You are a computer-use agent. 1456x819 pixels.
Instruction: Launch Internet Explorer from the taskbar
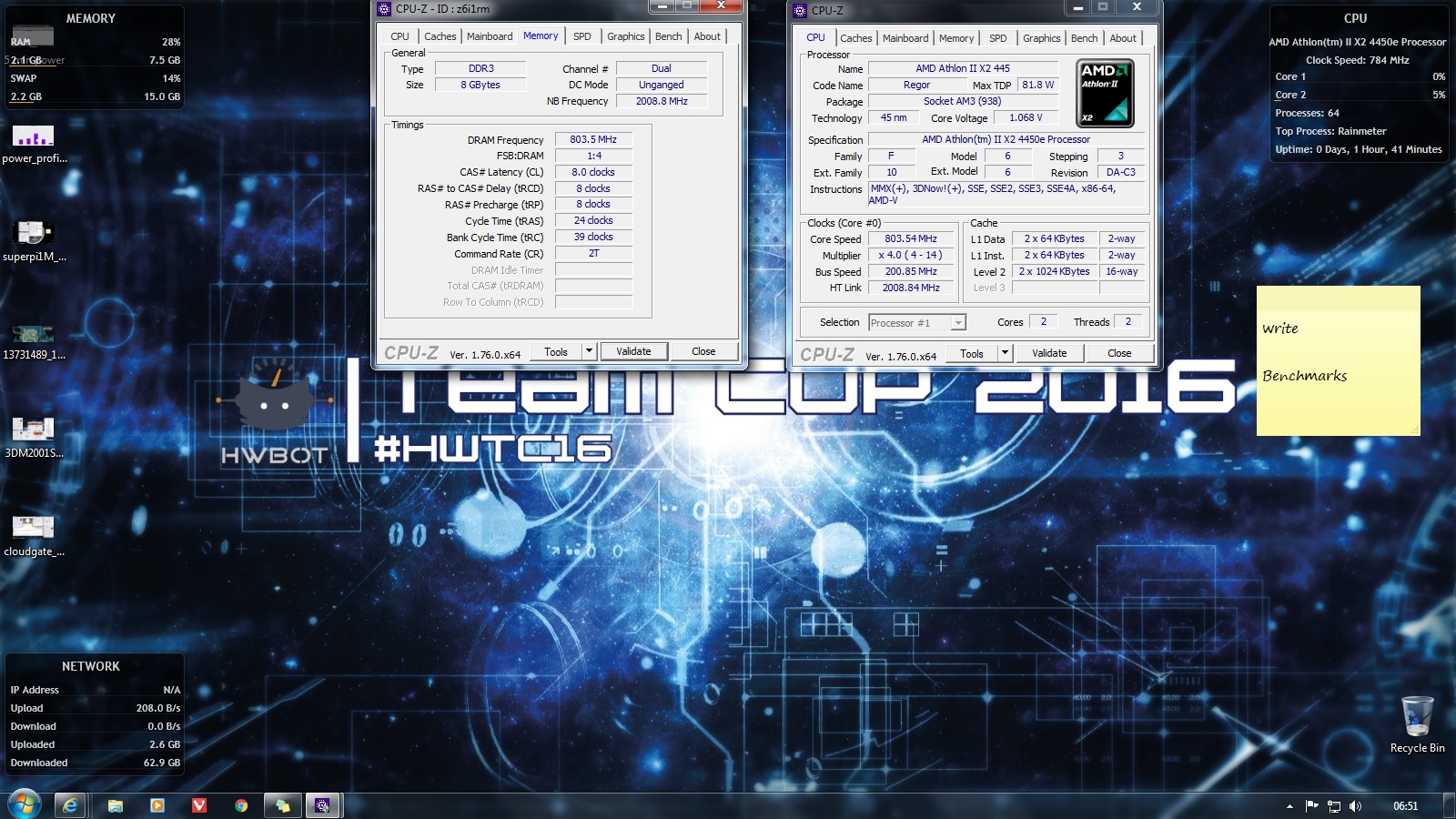70,805
